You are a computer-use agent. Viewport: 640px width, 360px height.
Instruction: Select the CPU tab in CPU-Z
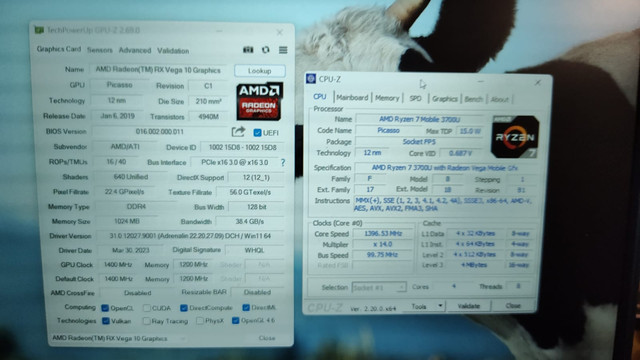320,97
